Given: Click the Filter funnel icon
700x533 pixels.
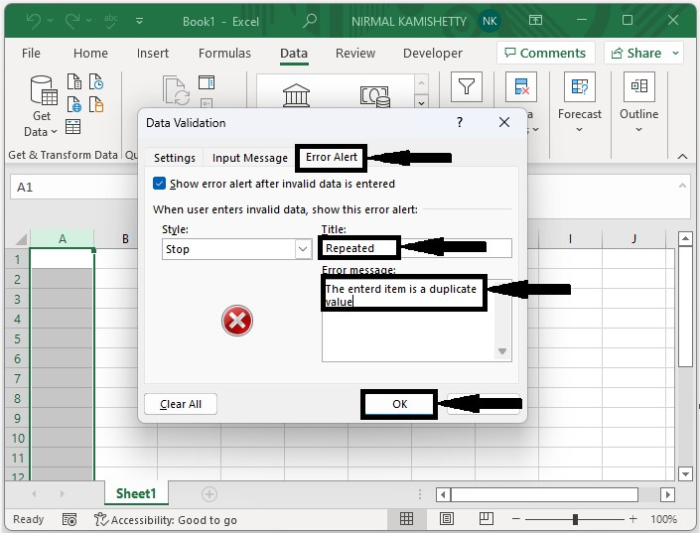Looking at the screenshot, I should click(x=467, y=87).
